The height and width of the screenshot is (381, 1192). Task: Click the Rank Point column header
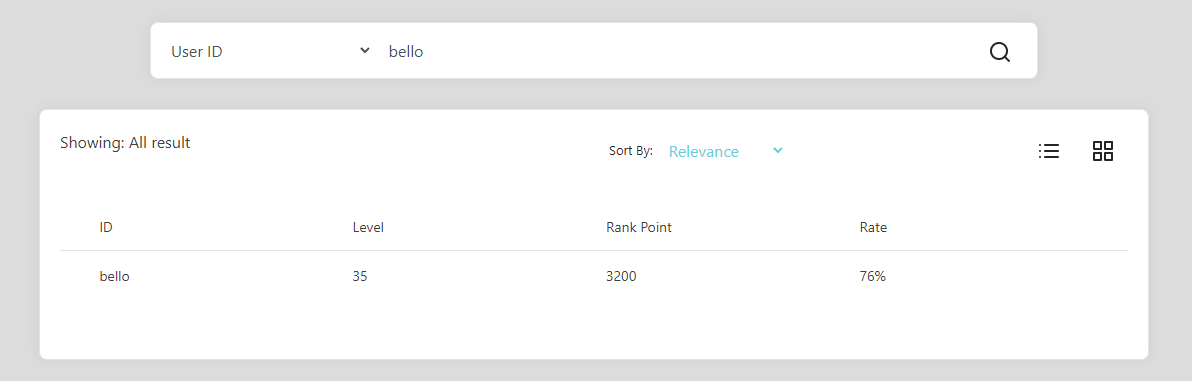(x=639, y=227)
